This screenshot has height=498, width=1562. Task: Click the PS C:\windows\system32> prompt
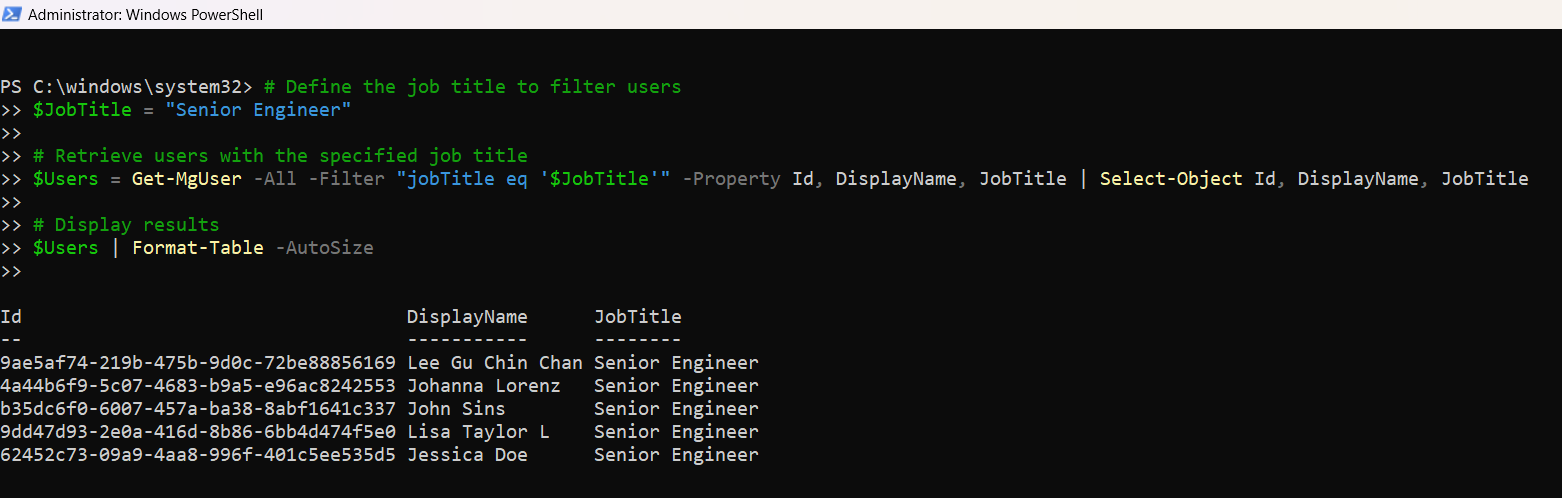pos(126,87)
